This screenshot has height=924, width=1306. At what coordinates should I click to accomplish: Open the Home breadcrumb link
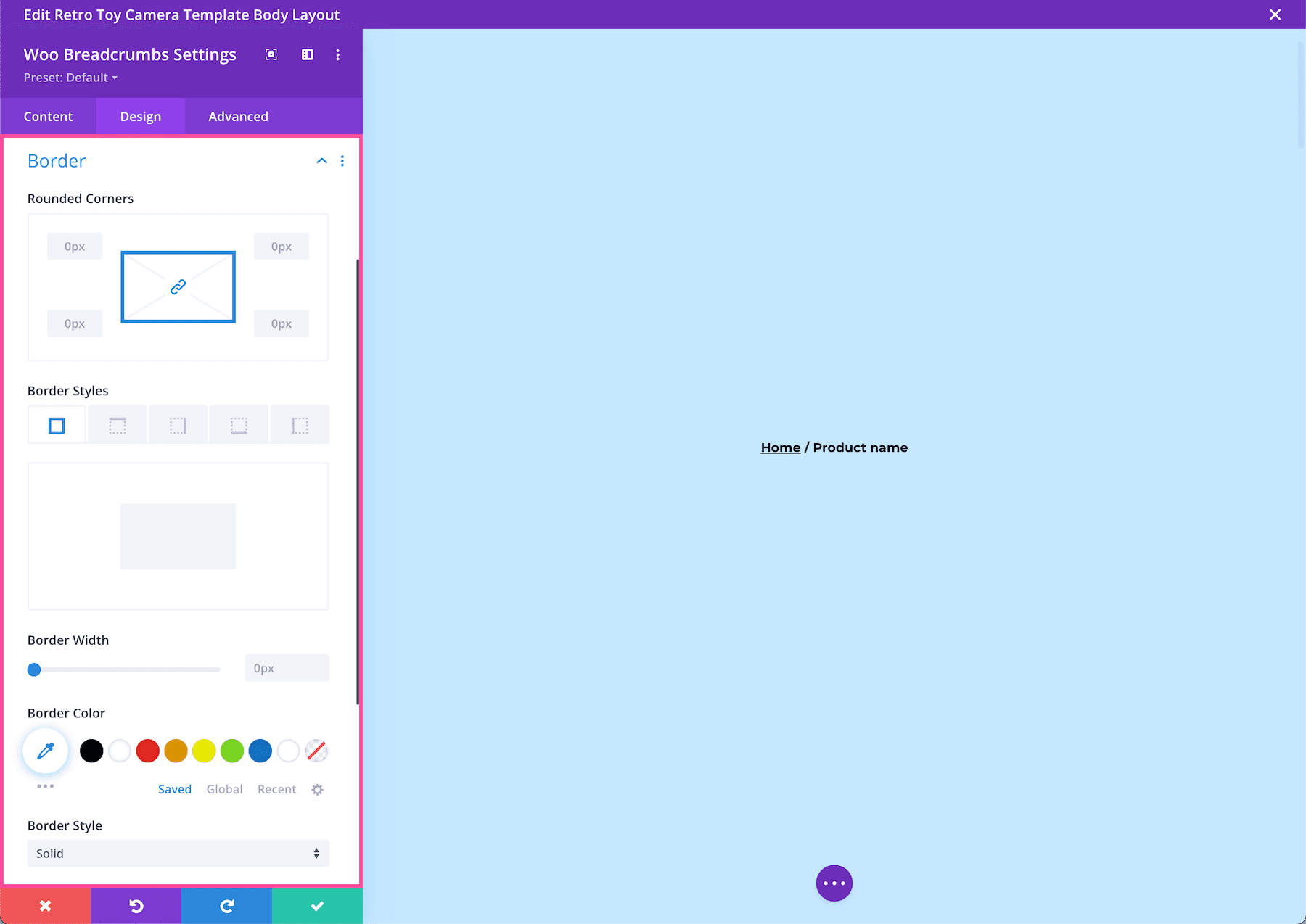(x=780, y=447)
